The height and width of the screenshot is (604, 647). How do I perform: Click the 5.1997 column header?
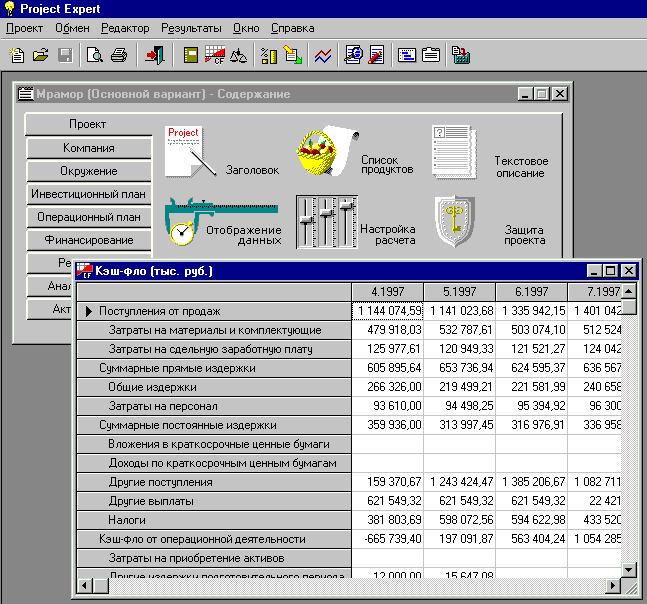[x=459, y=292]
